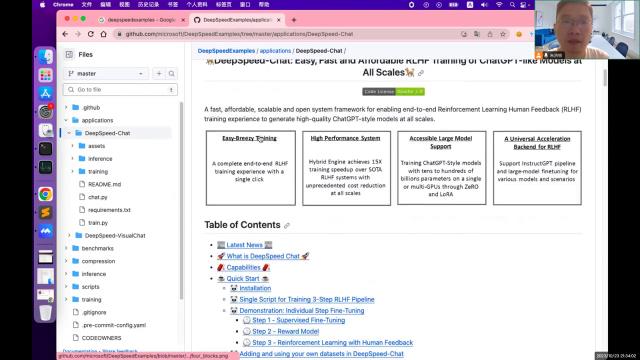Screen dimensions: 640x360
Task: Click the translate page icon in address bar
Action: pyautogui.click(x=477, y=34)
